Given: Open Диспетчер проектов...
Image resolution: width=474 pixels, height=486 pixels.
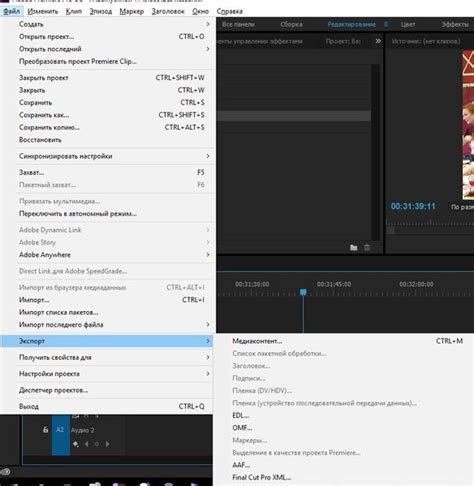Looking at the screenshot, I should tap(107, 390).
